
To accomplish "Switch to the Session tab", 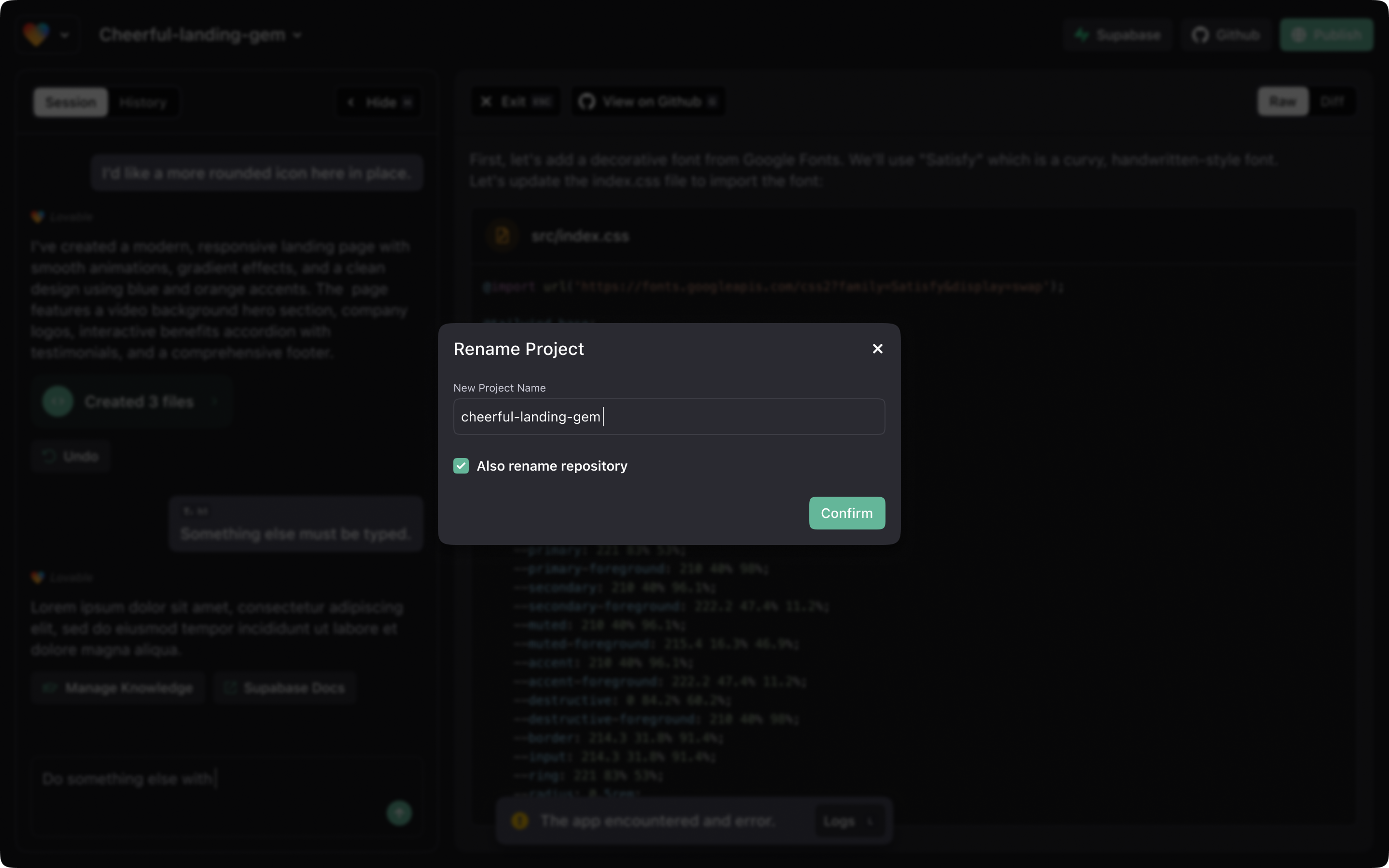I will 70,102.
